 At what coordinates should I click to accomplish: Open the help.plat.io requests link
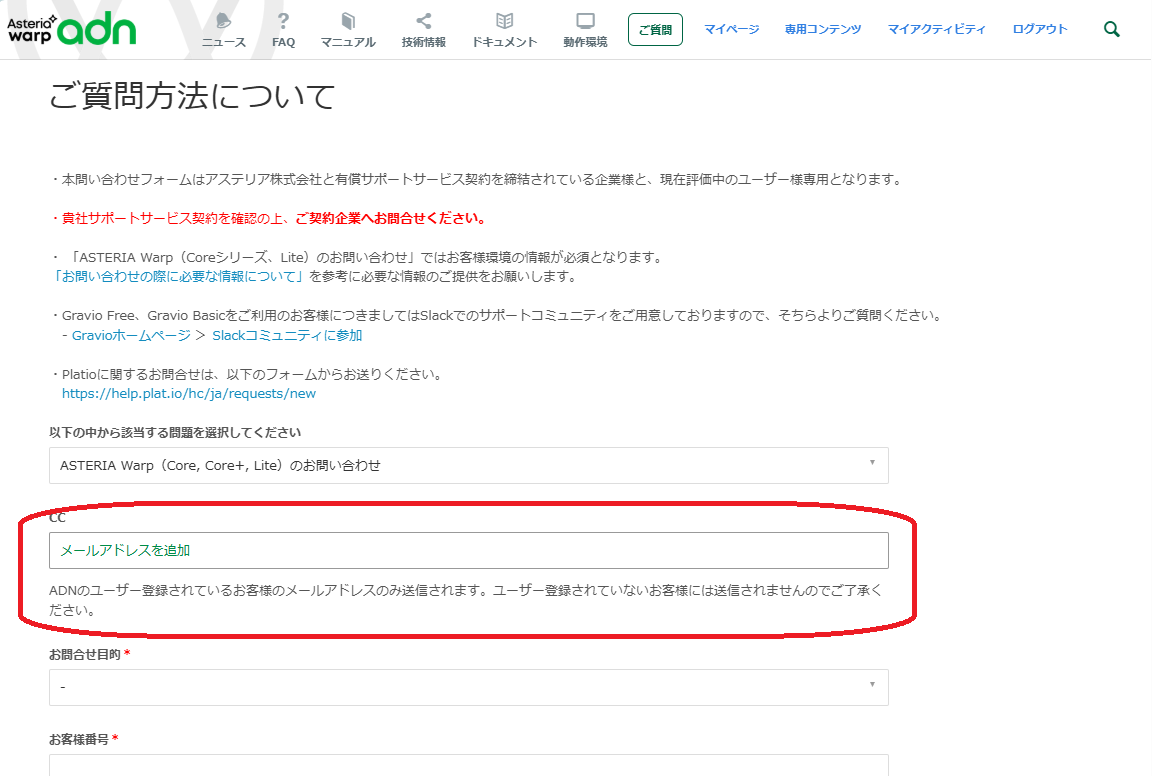pos(189,393)
